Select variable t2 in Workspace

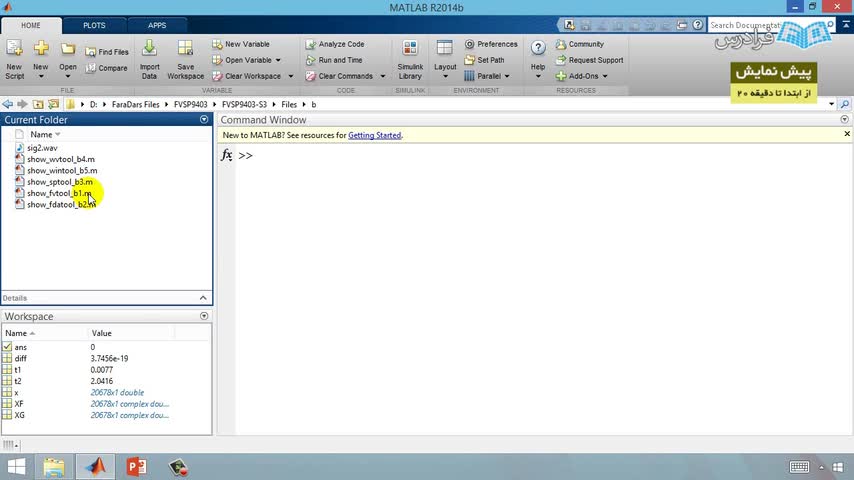pos(17,381)
